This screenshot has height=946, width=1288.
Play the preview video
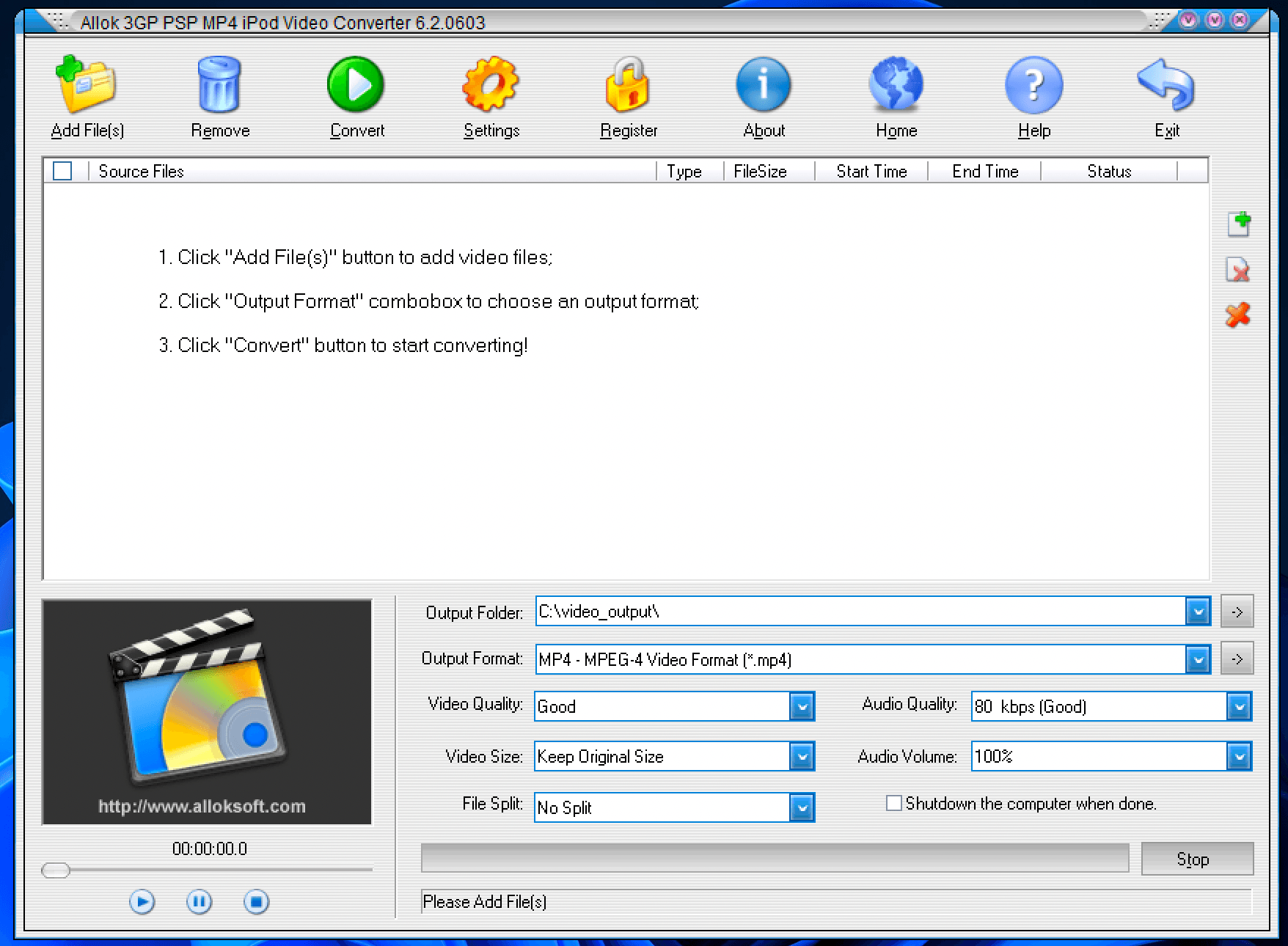pos(142,902)
